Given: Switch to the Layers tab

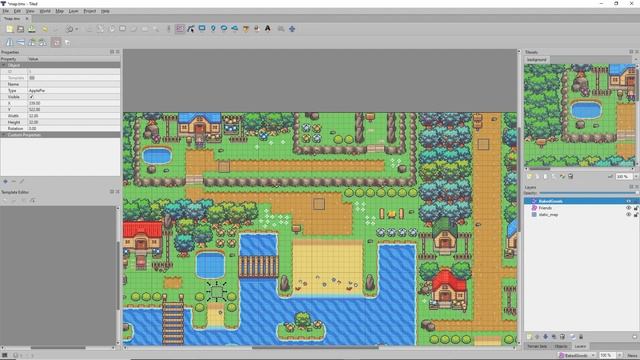Looking at the screenshot, I should pos(580,346).
